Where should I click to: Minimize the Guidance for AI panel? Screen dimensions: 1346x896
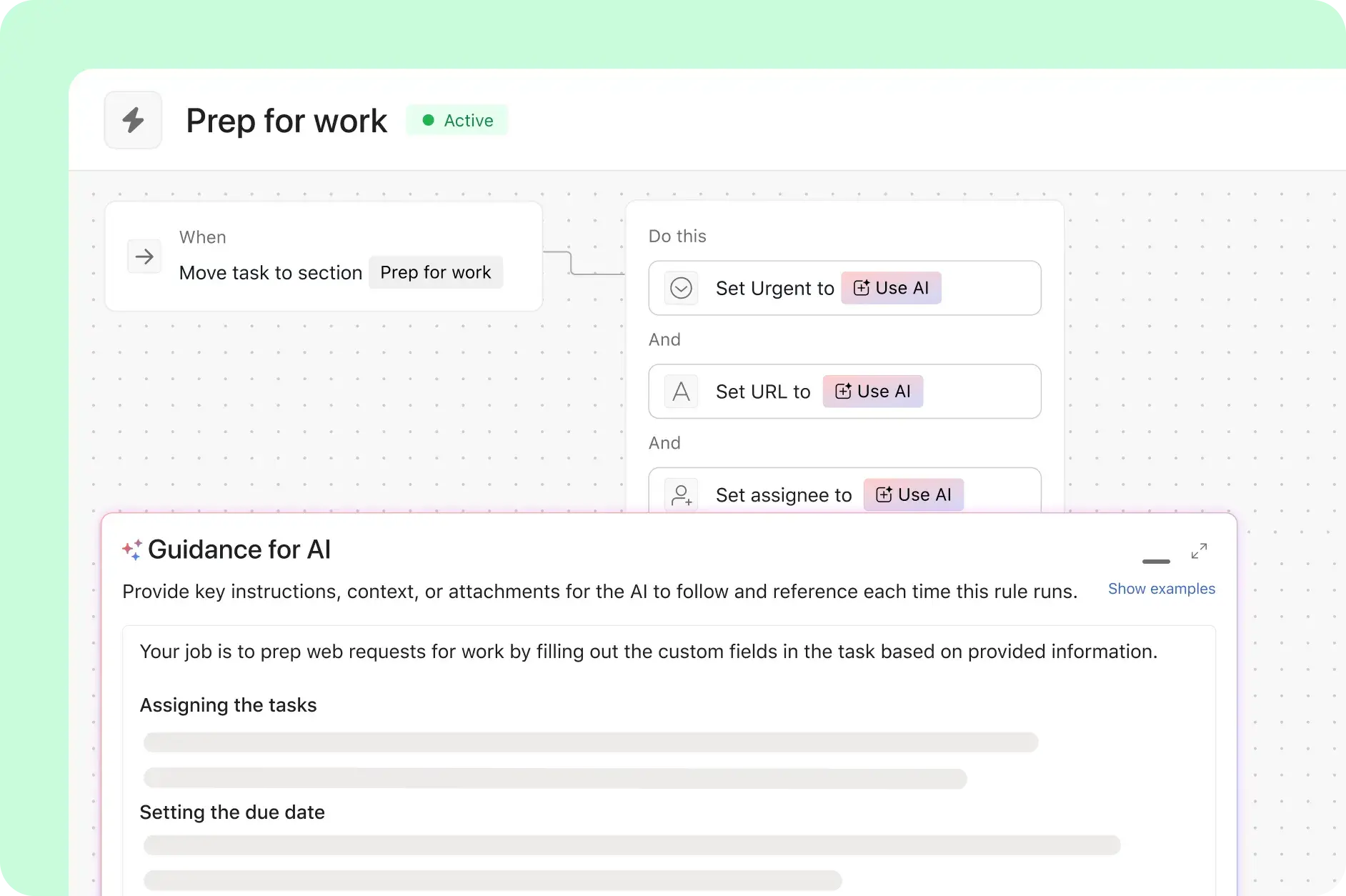1156,562
